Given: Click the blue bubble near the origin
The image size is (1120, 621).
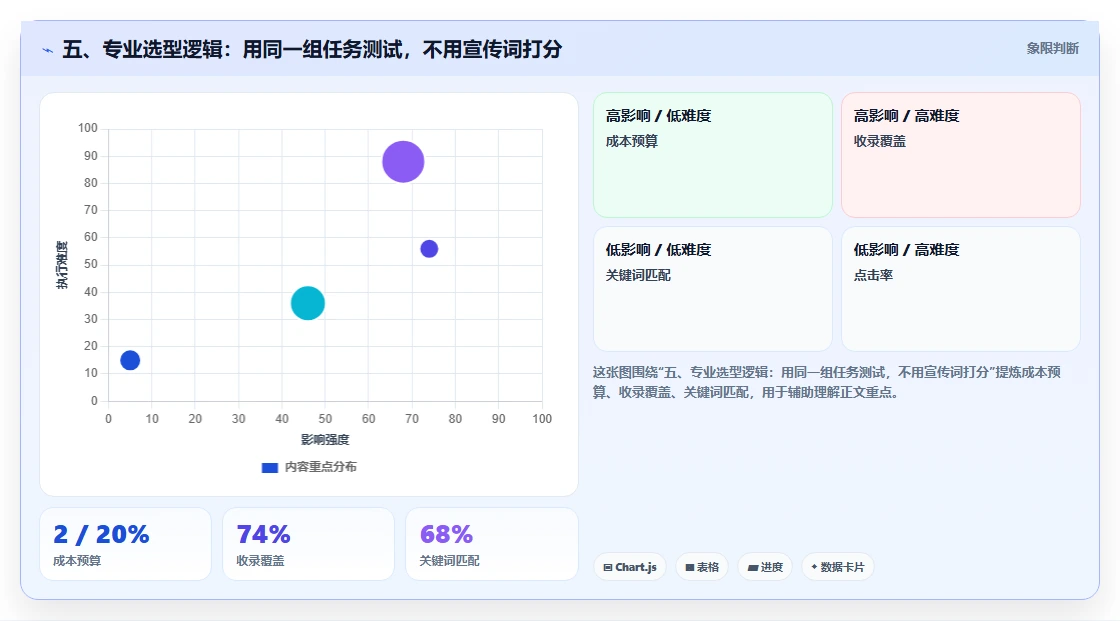Looking at the screenshot, I should point(130,360).
